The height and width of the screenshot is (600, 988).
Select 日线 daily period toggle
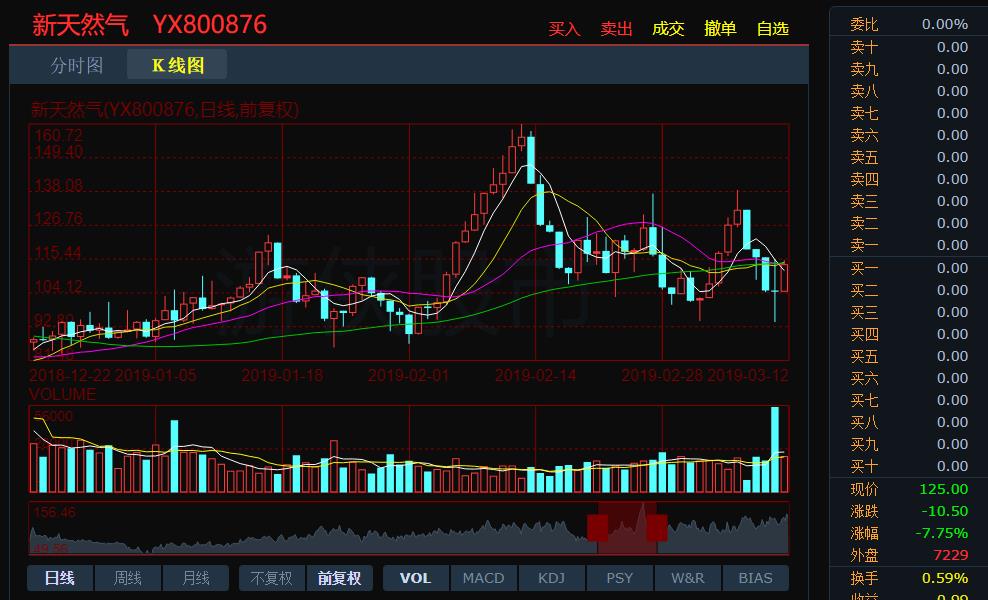[60, 578]
